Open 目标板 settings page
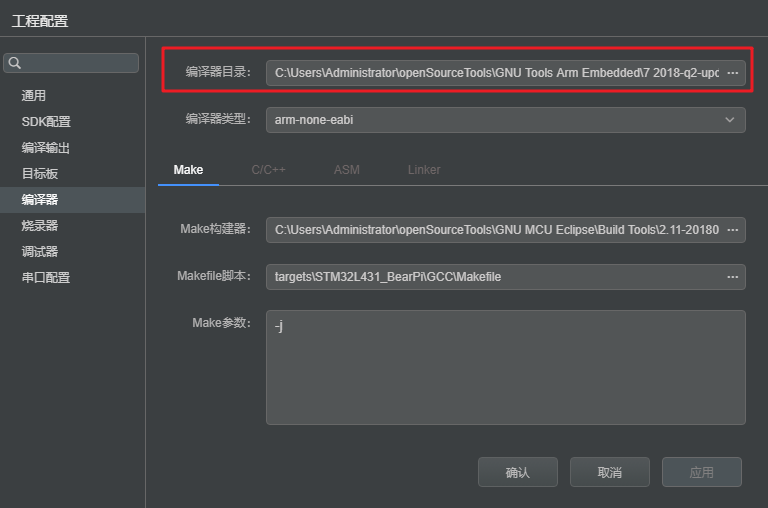 pyautogui.click(x=72, y=173)
